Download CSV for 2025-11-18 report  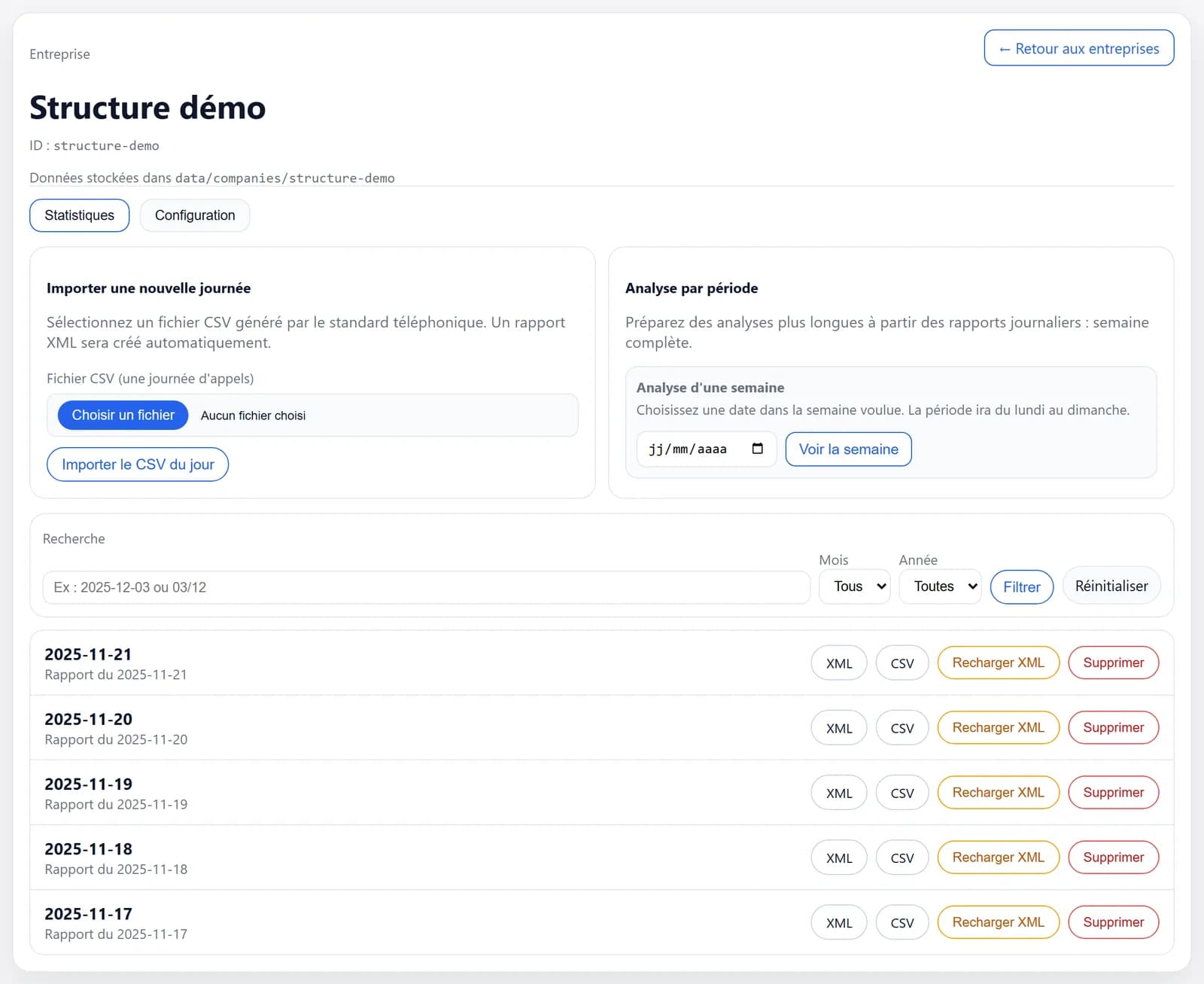click(x=902, y=858)
